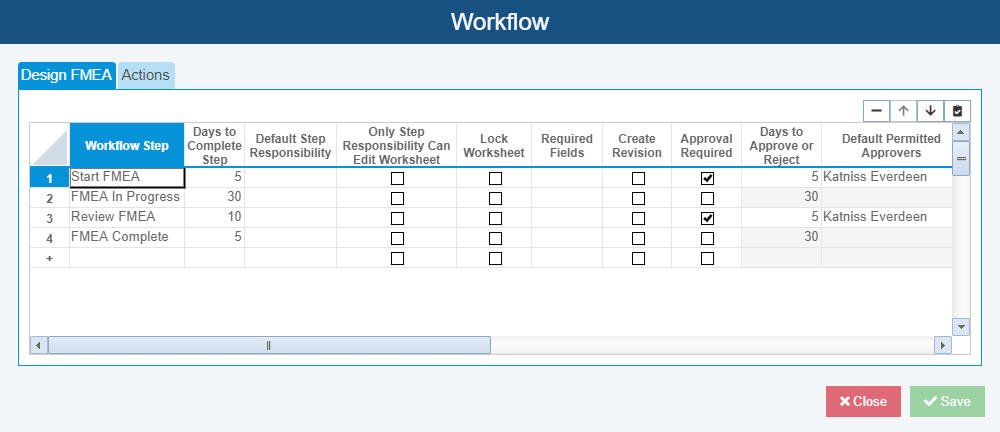
Task: Enable Approval Required for FMEA Complete
Action: click(x=707, y=238)
